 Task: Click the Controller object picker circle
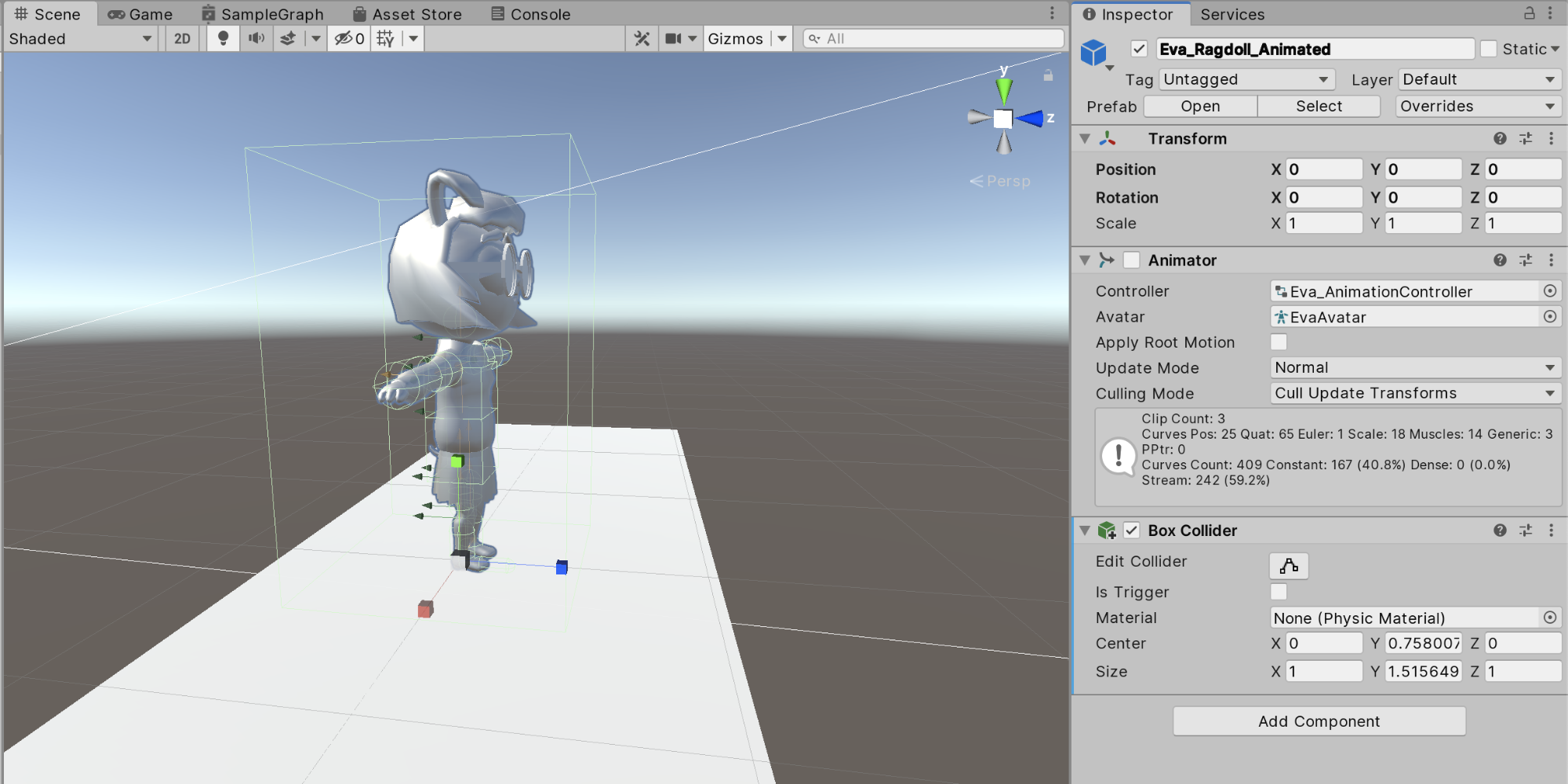pyautogui.click(x=1550, y=291)
